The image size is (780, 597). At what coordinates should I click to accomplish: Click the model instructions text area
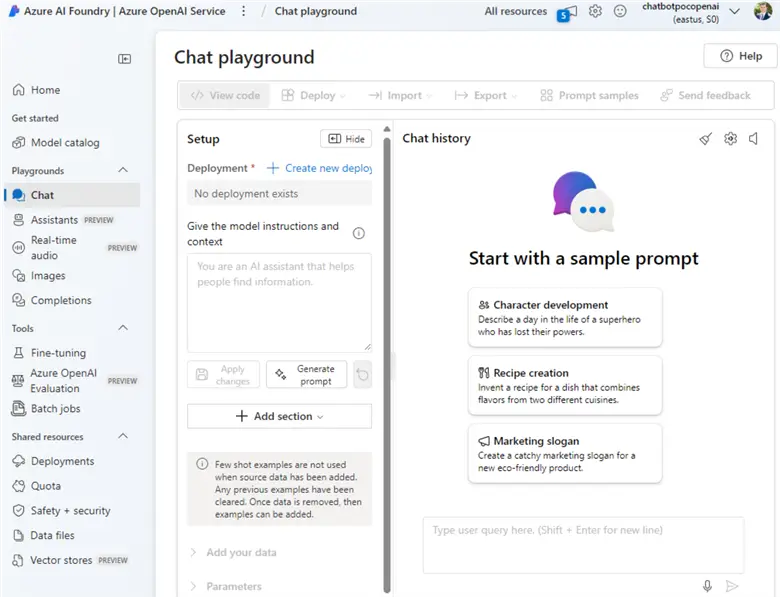[x=279, y=303]
